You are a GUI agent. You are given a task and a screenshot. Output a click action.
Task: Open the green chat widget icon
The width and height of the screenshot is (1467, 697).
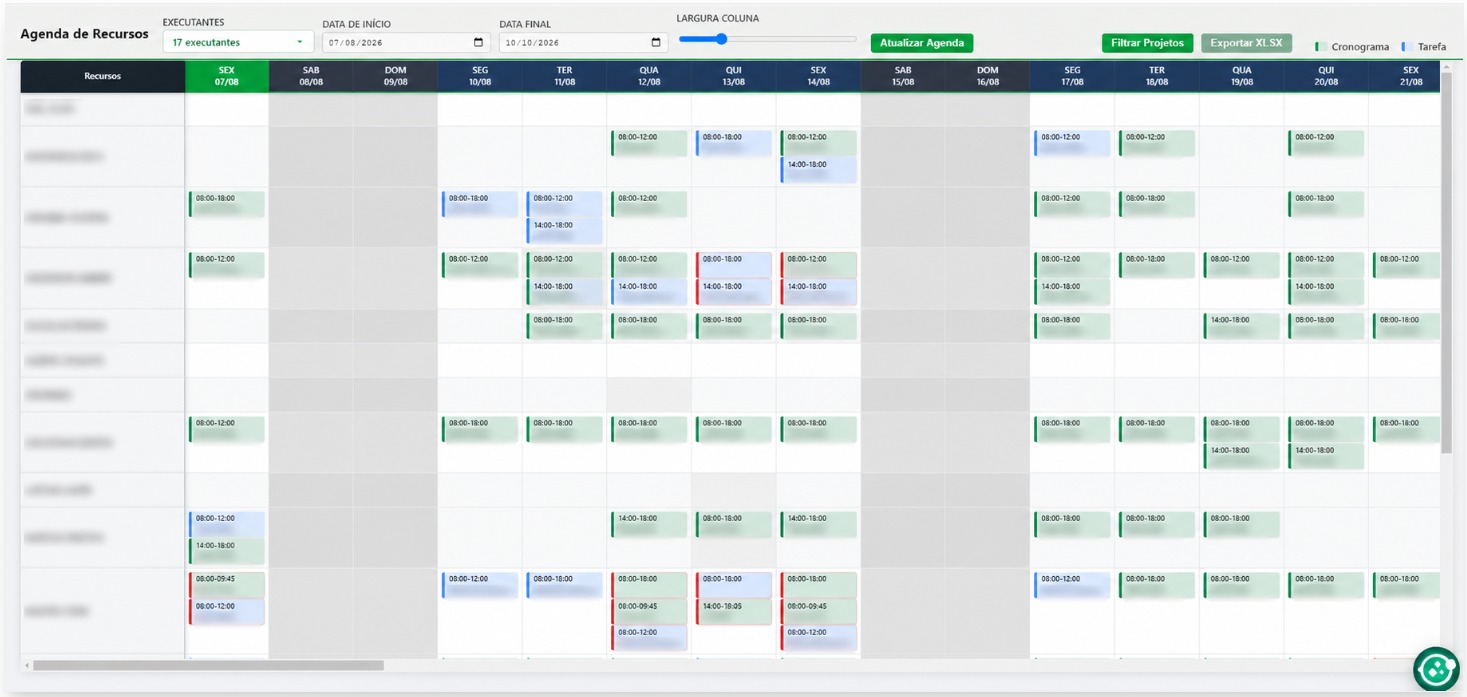[x=1437, y=671]
